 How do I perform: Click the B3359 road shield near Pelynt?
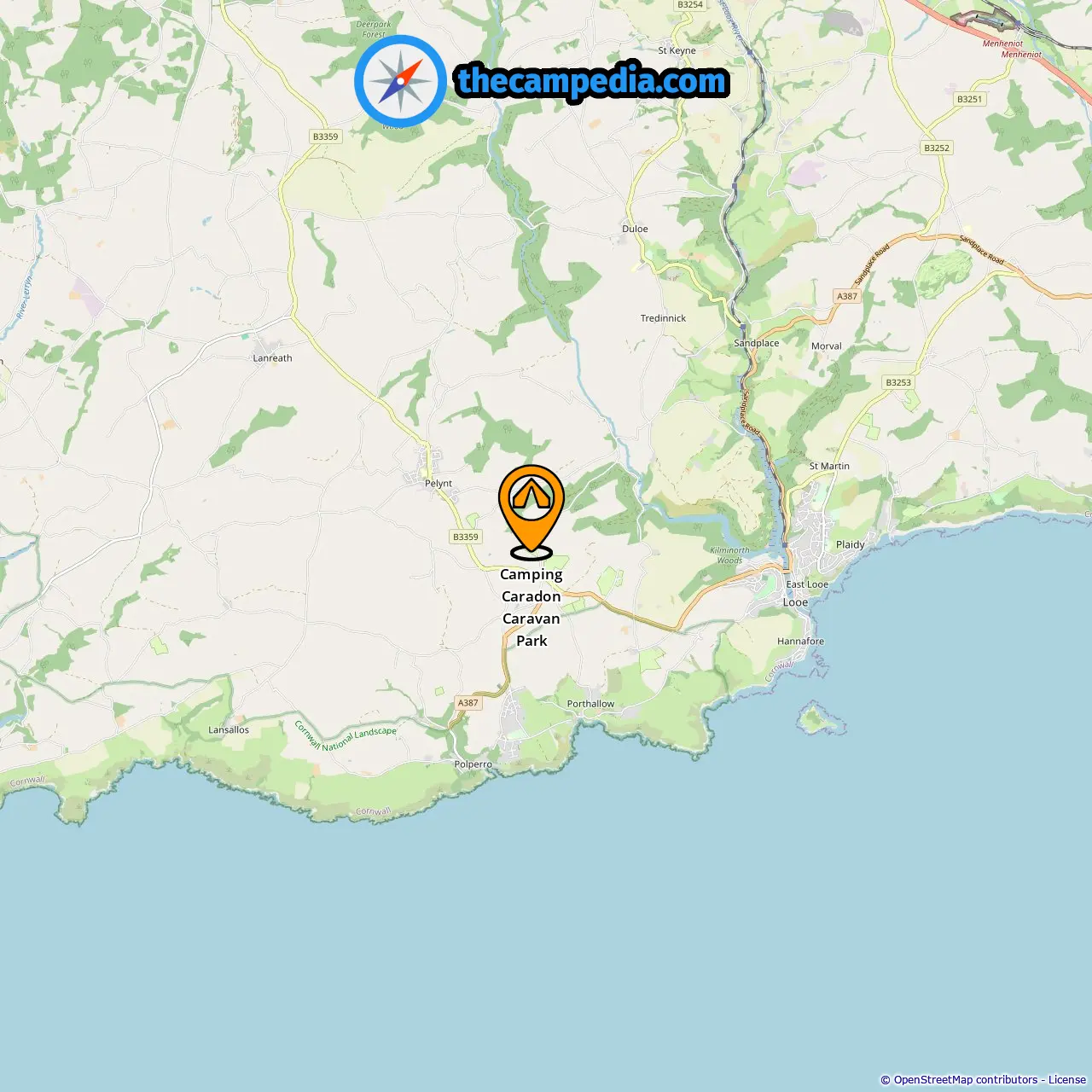point(466,537)
